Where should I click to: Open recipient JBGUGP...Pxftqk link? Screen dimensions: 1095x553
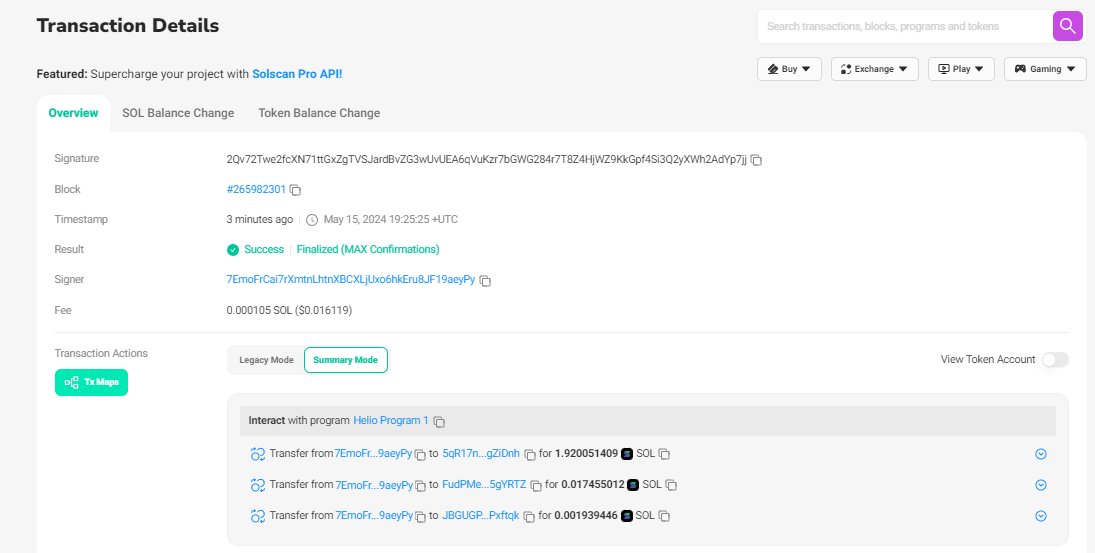click(480, 515)
